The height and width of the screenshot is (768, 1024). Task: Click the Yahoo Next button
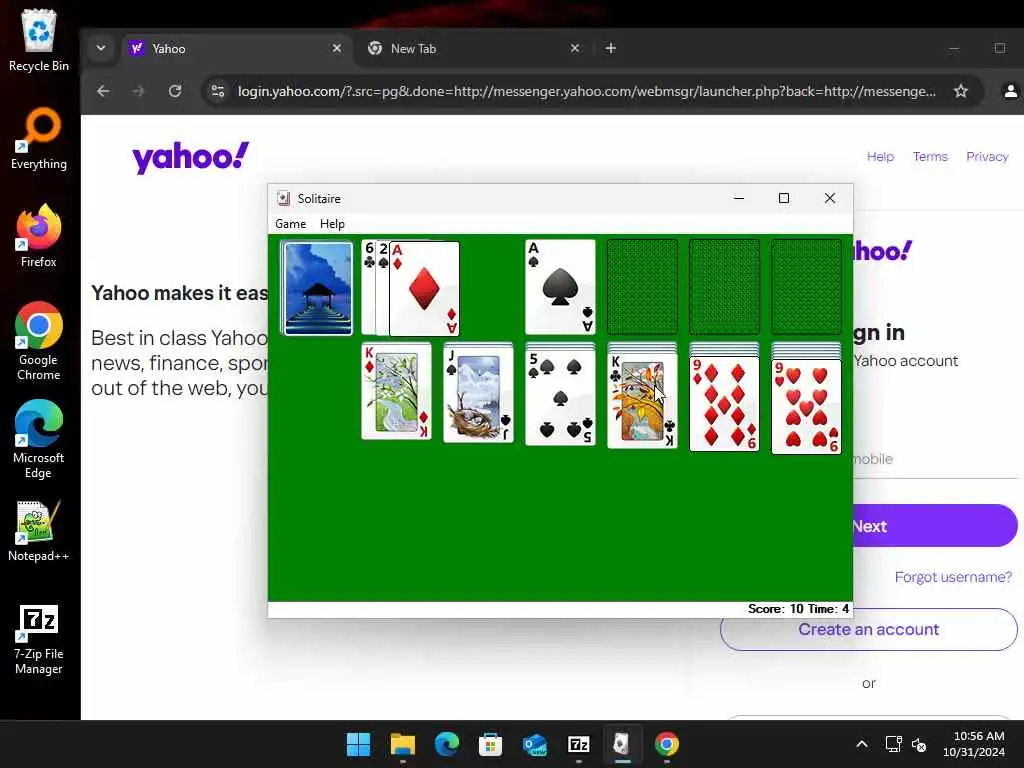point(935,526)
